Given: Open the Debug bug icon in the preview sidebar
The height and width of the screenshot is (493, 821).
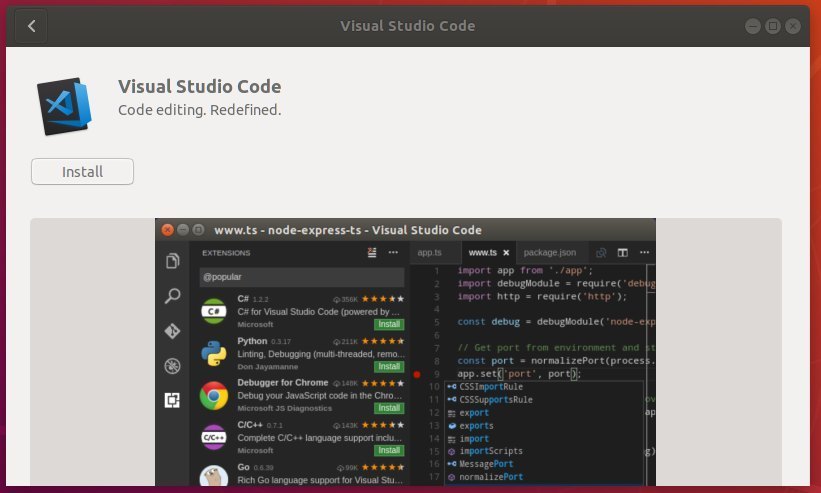Looking at the screenshot, I should [172, 366].
